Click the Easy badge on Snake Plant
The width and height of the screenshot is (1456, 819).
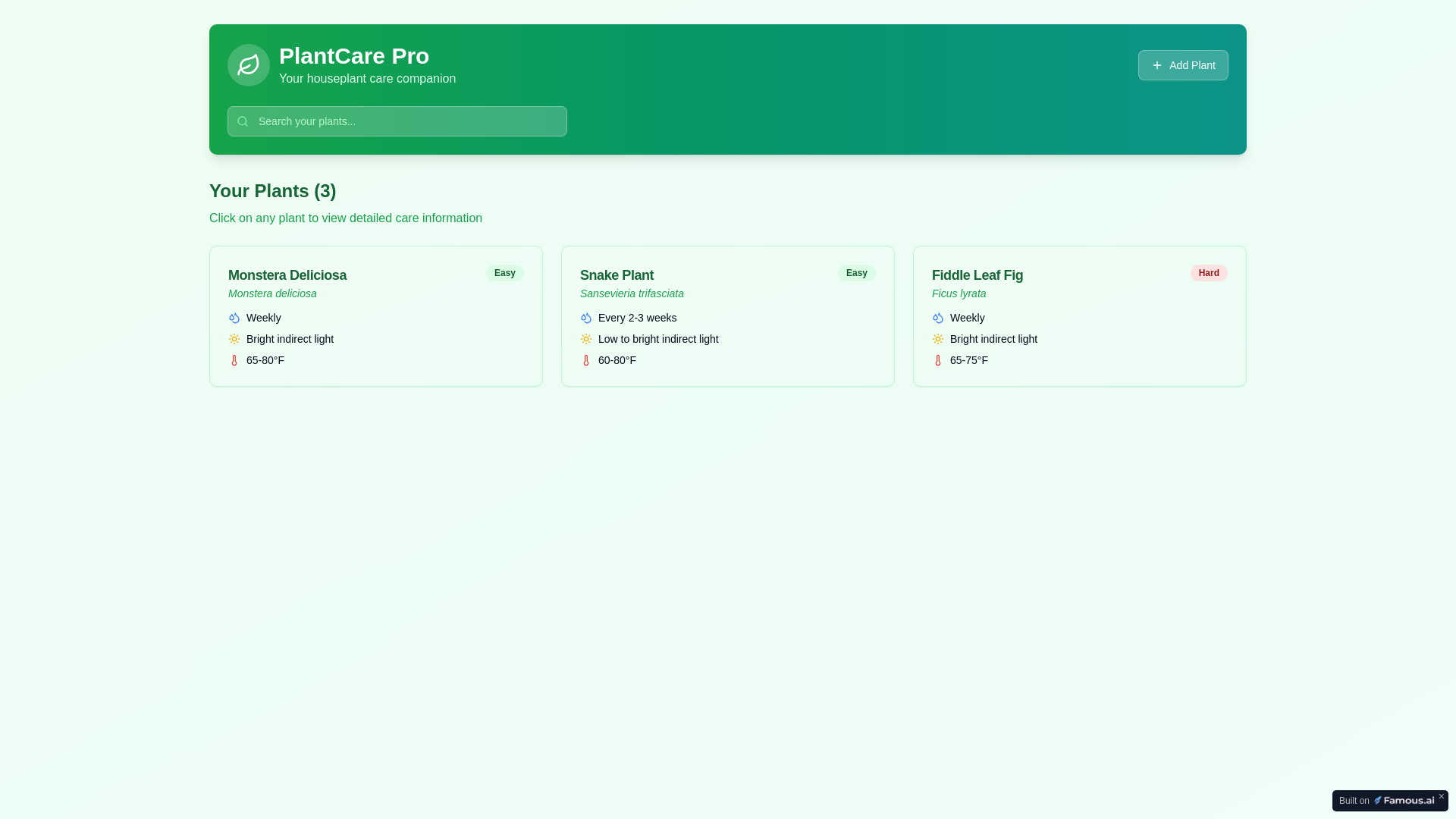click(857, 273)
